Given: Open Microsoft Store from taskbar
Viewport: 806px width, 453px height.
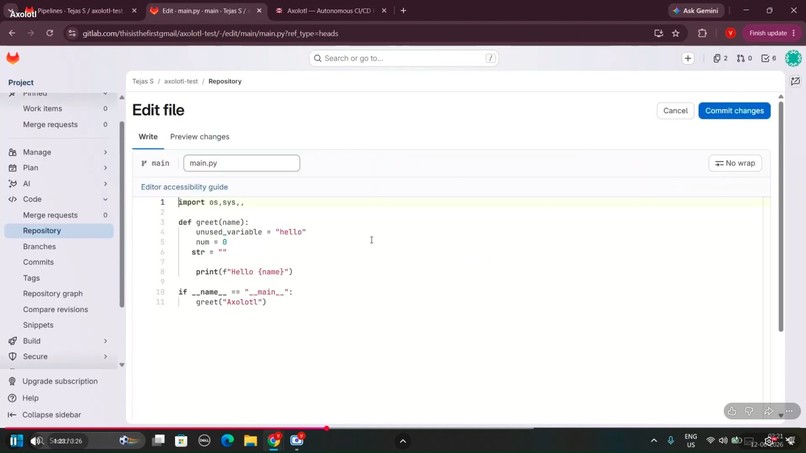Looking at the screenshot, I should [181, 441].
